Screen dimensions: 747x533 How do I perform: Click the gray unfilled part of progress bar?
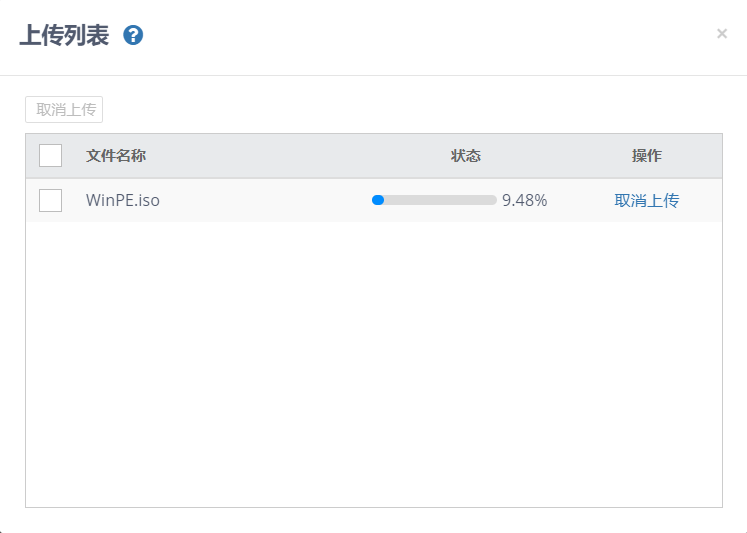440,200
